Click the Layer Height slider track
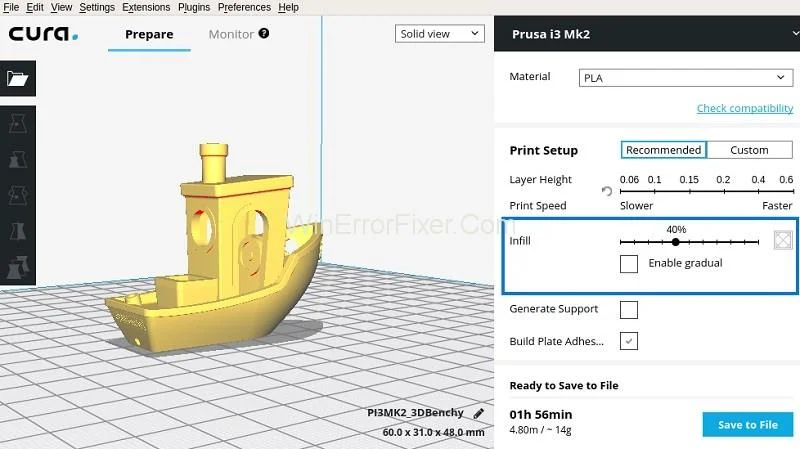Image resolution: width=800 pixels, height=449 pixels. (707, 191)
